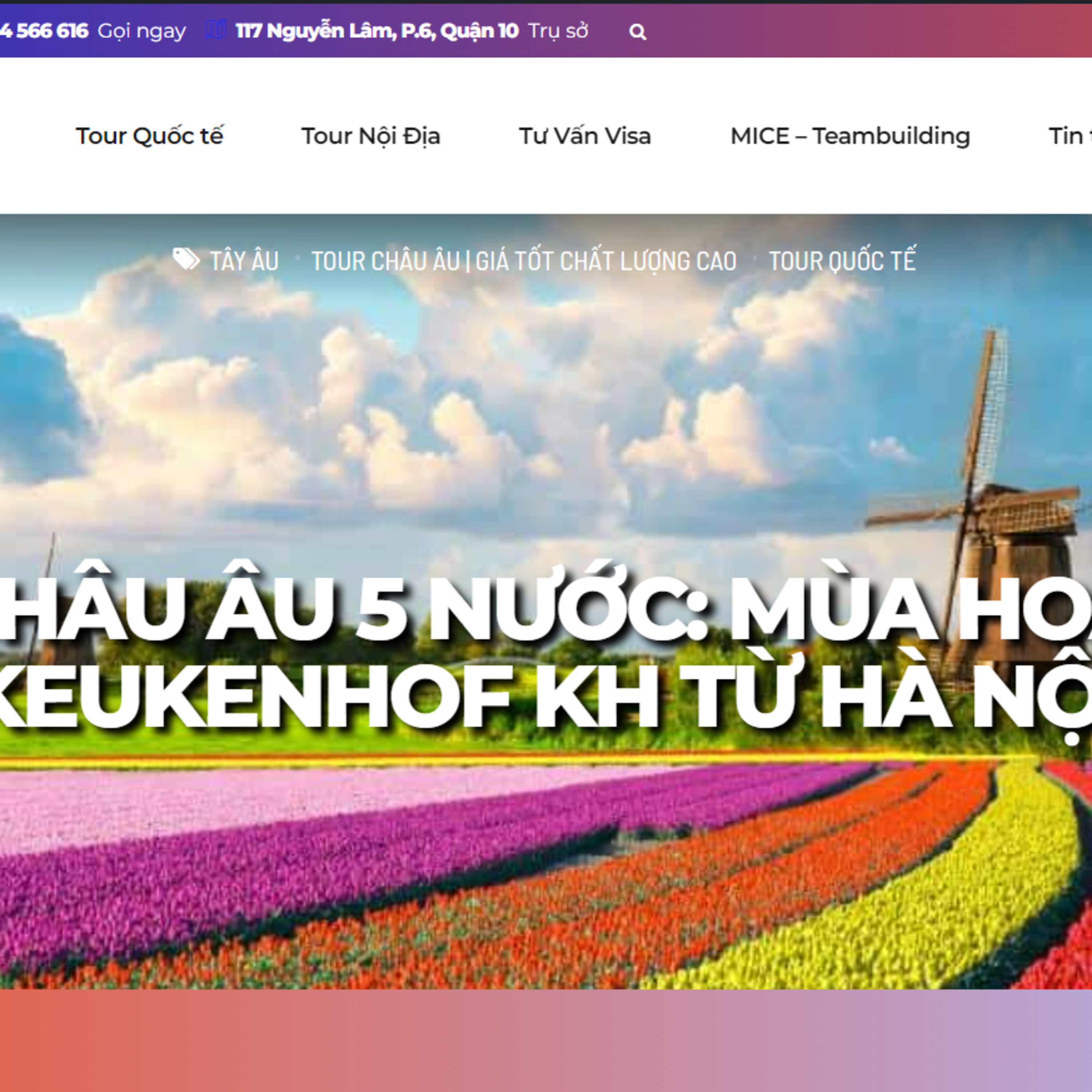Go to Tư Vấn Visa page

585,136
